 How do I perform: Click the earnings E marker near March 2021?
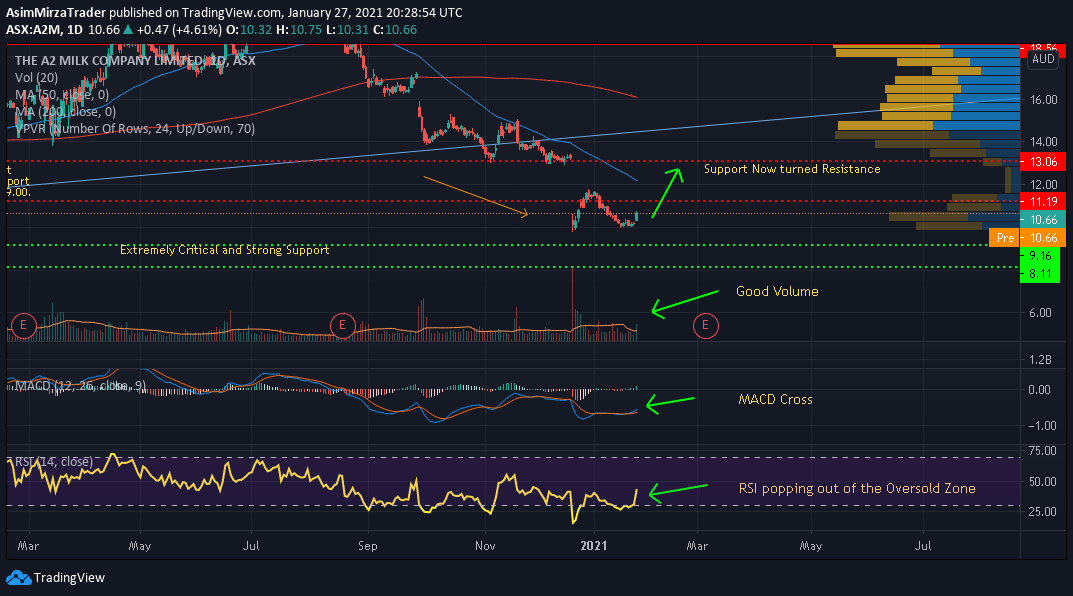pyautogui.click(x=706, y=326)
